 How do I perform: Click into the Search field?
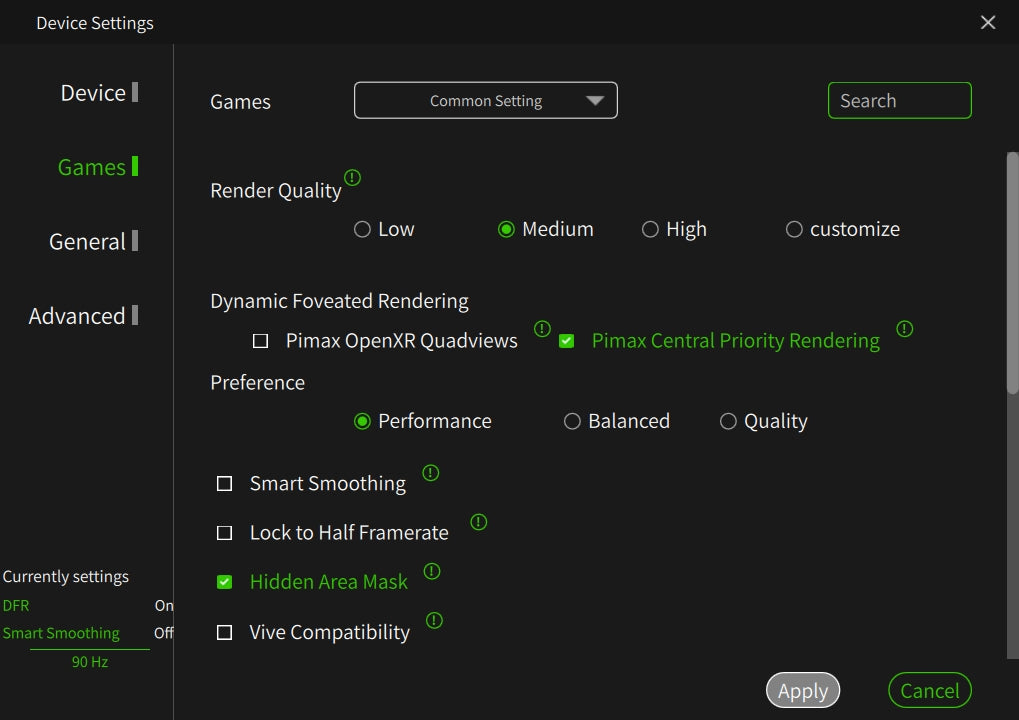click(x=899, y=101)
